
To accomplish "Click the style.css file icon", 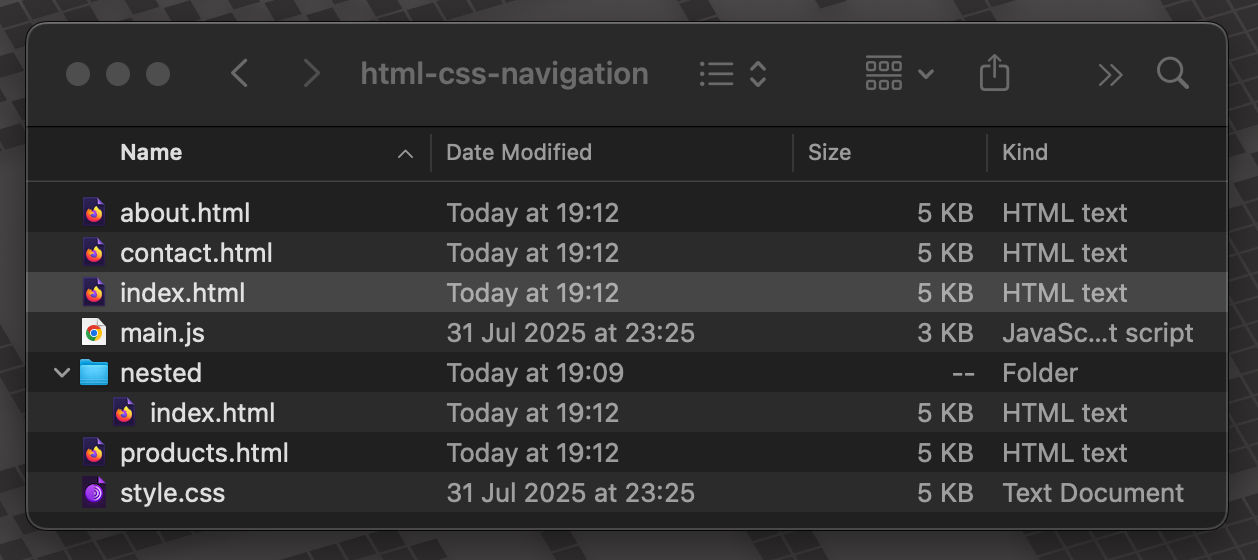I will pyautogui.click(x=94, y=493).
